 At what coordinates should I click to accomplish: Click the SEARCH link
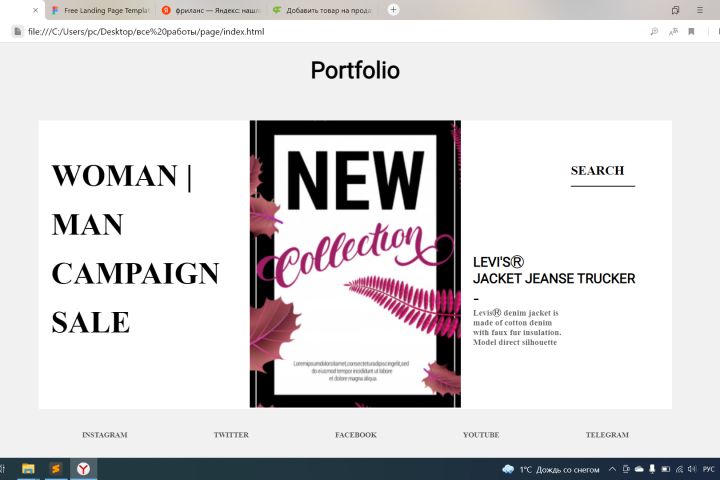tap(597, 170)
